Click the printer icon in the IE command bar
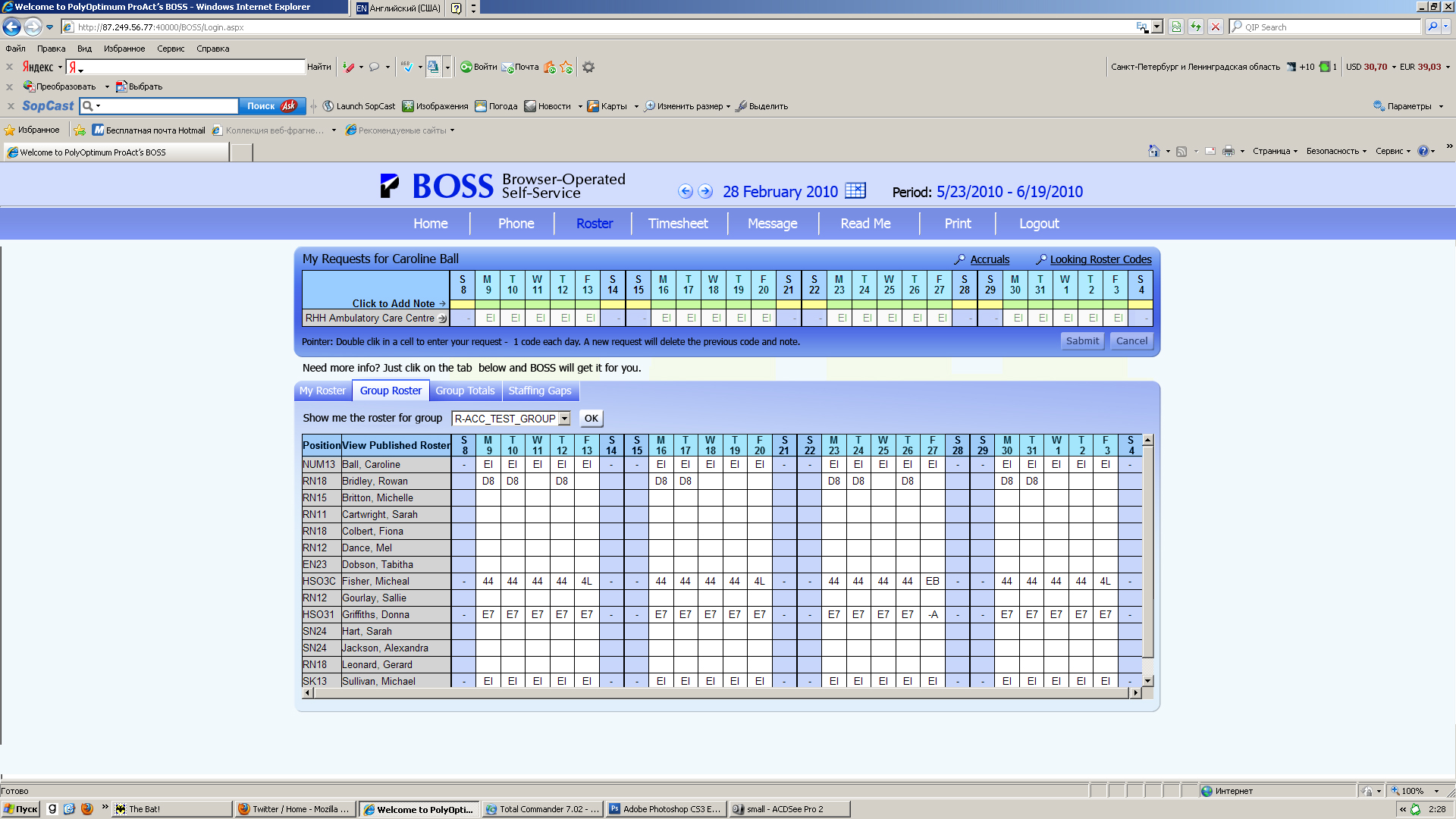Viewport: 1456px width, 819px height. pyautogui.click(x=1228, y=151)
